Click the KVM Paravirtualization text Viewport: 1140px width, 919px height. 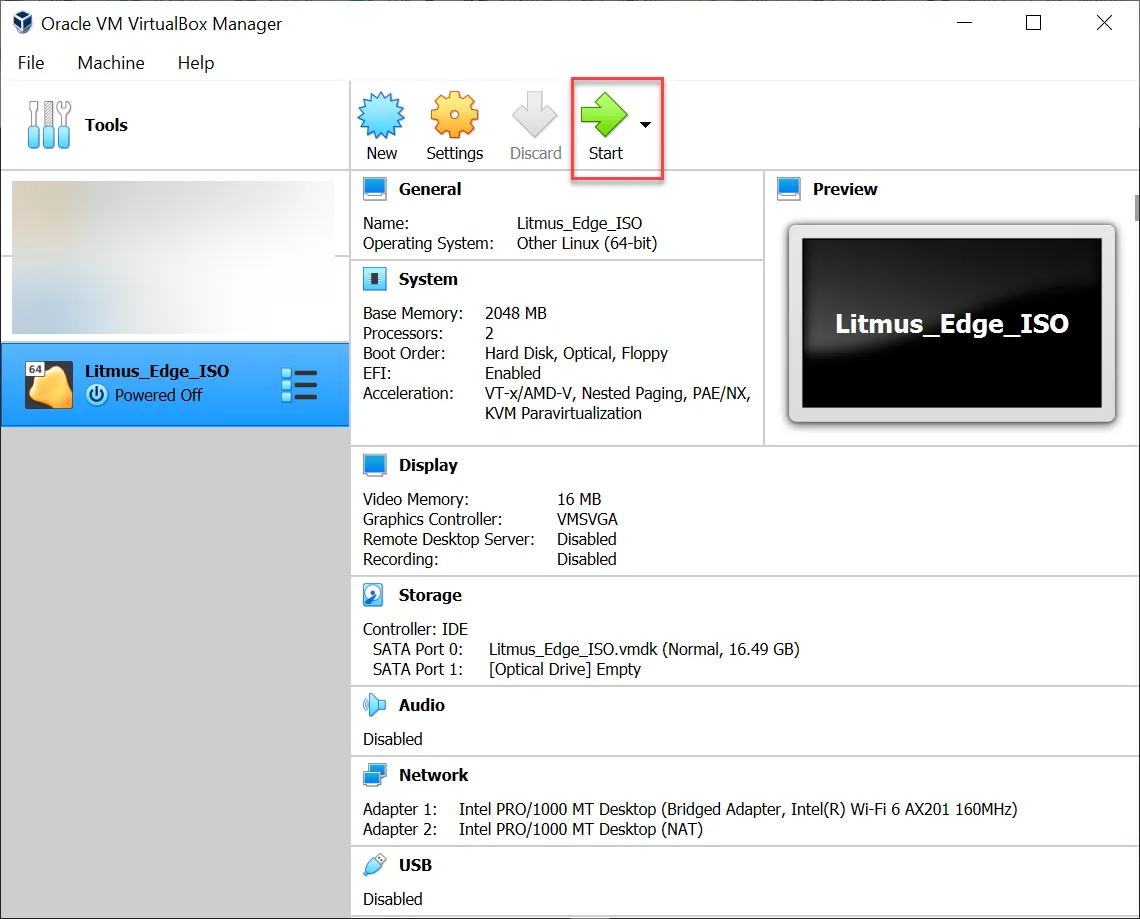pos(563,413)
